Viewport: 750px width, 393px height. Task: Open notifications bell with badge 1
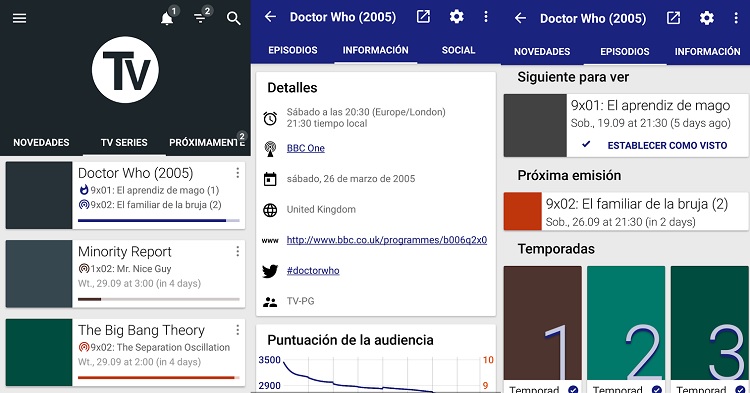click(167, 18)
